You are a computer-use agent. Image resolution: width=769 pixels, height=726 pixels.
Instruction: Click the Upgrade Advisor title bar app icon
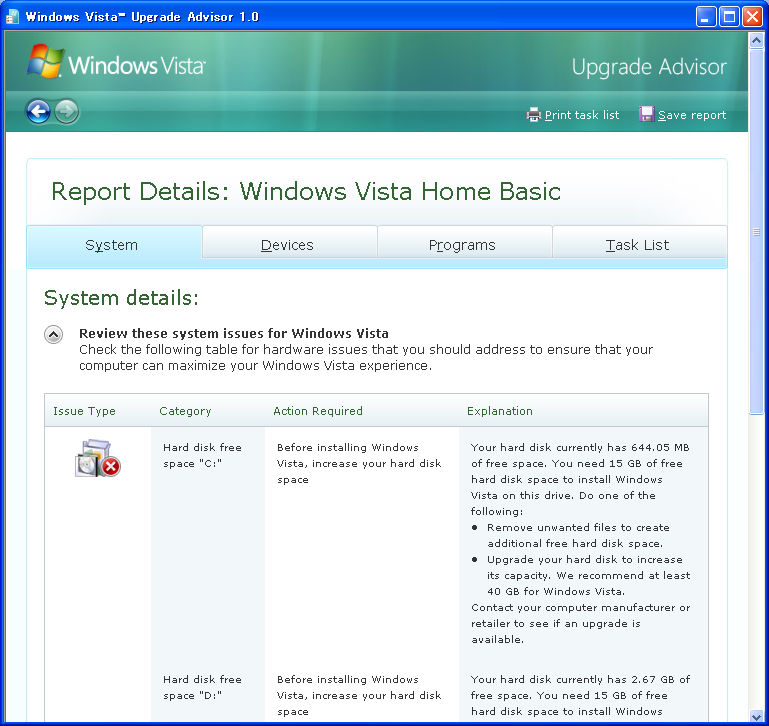pyautogui.click(x=12, y=17)
